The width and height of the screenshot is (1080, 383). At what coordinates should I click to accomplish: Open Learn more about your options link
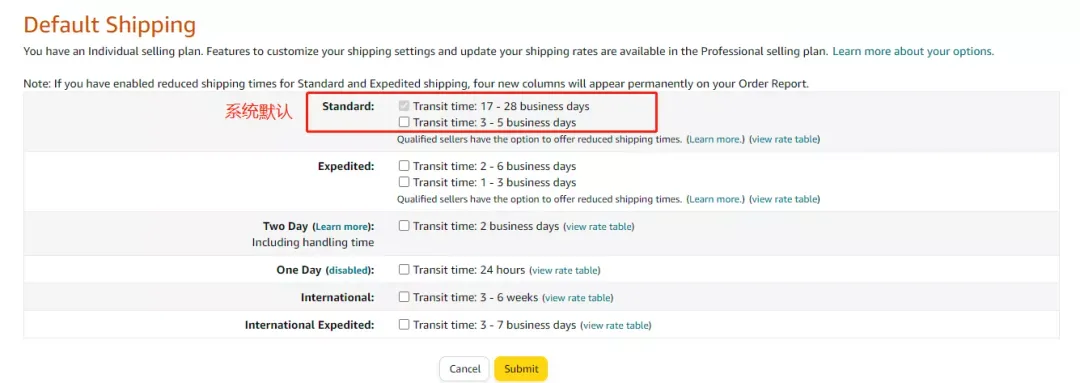[x=913, y=51]
